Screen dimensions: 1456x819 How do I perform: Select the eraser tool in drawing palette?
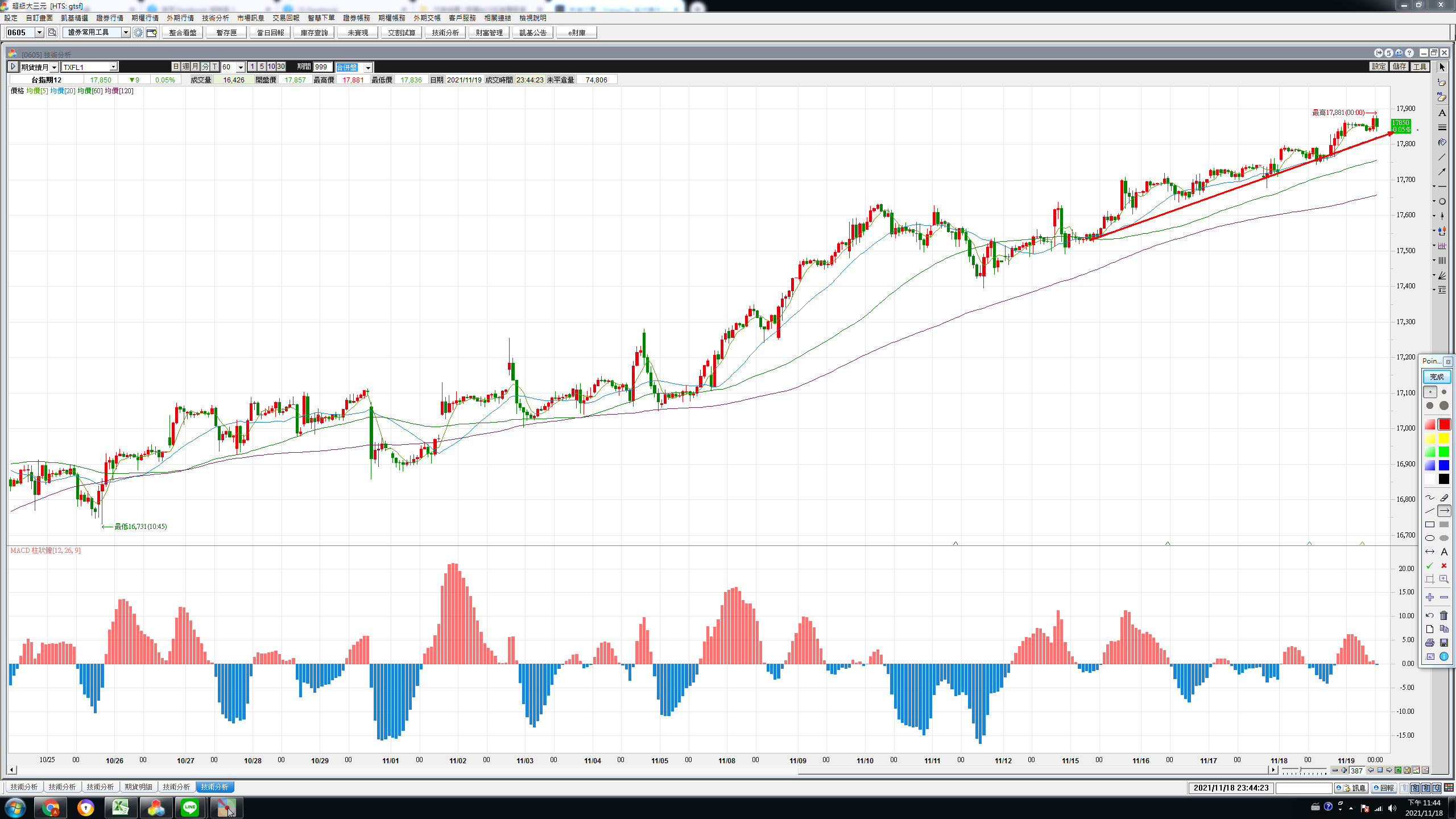pyautogui.click(x=1443, y=498)
